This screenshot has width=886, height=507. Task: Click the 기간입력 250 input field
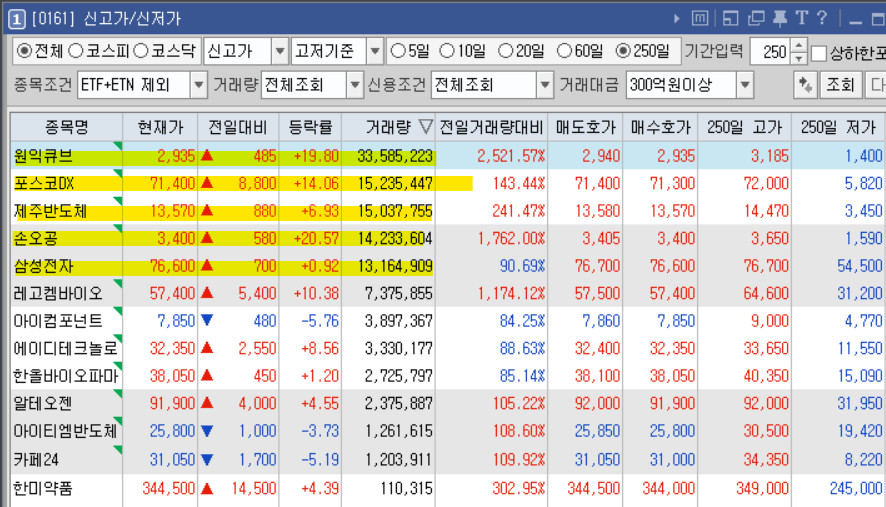point(771,51)
